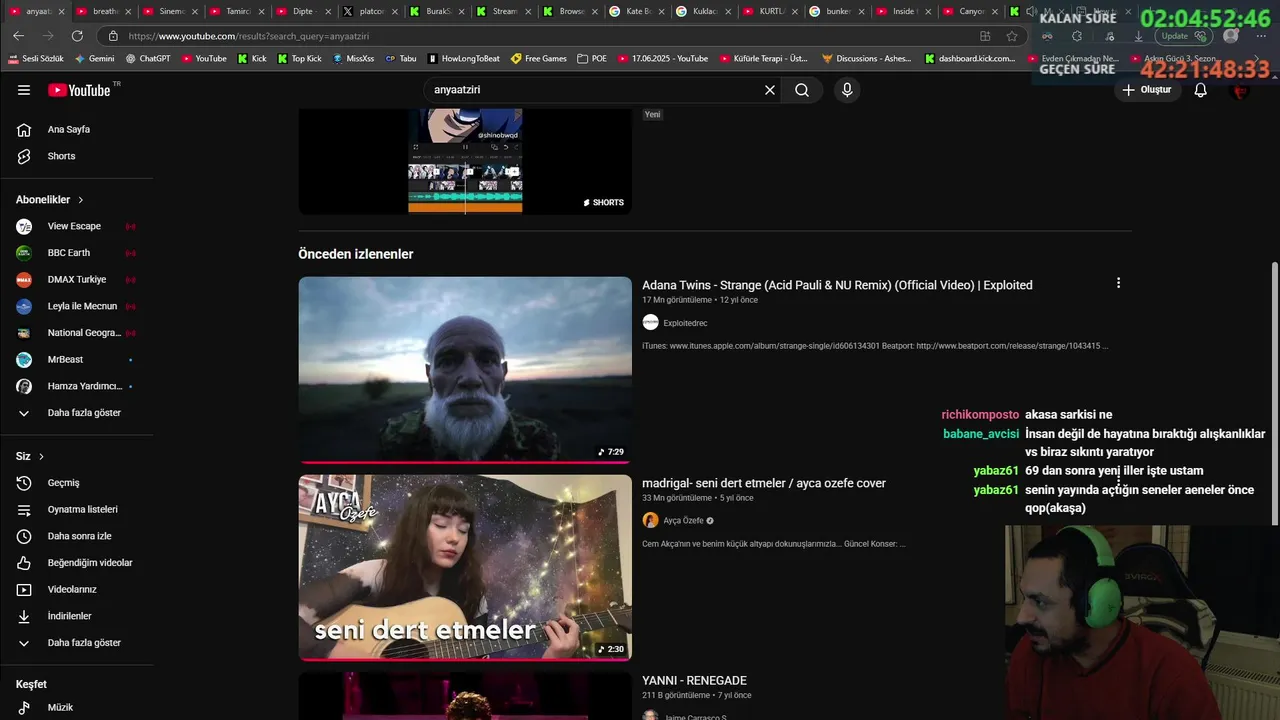
Task: Open İndirilenler downloads
Action: [77, 616]
